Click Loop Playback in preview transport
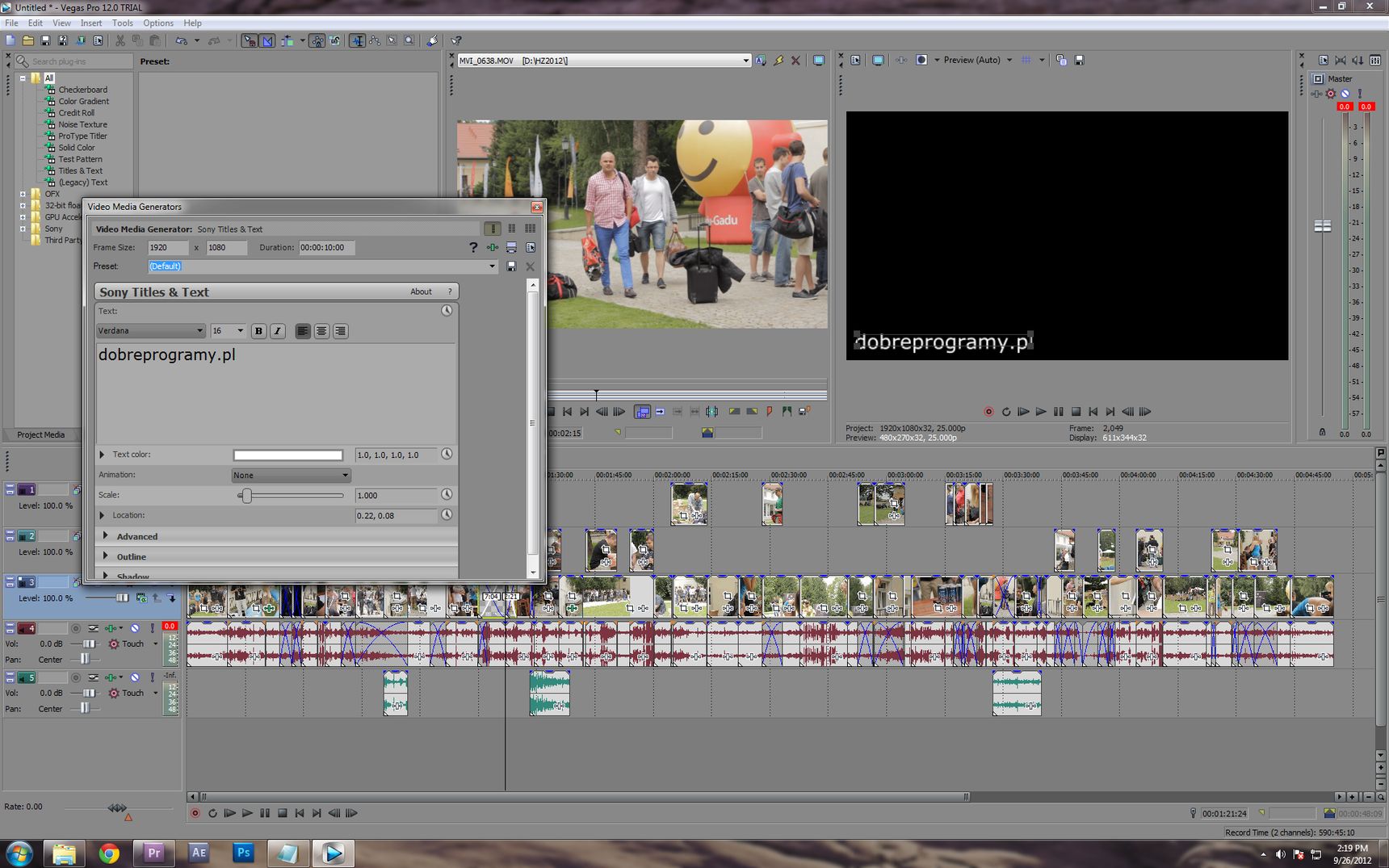This screenshot has height=868, width=1389. point(1006,412)
